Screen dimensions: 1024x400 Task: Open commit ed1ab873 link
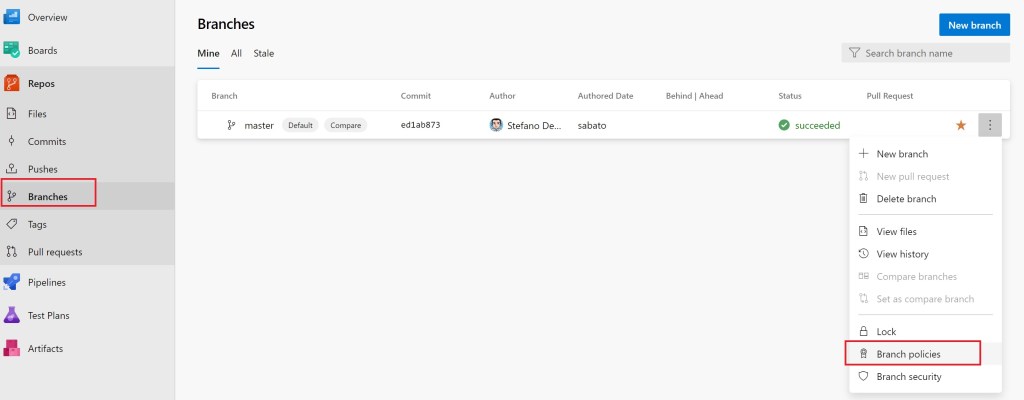pyautogui.click(x=420, y=125)
